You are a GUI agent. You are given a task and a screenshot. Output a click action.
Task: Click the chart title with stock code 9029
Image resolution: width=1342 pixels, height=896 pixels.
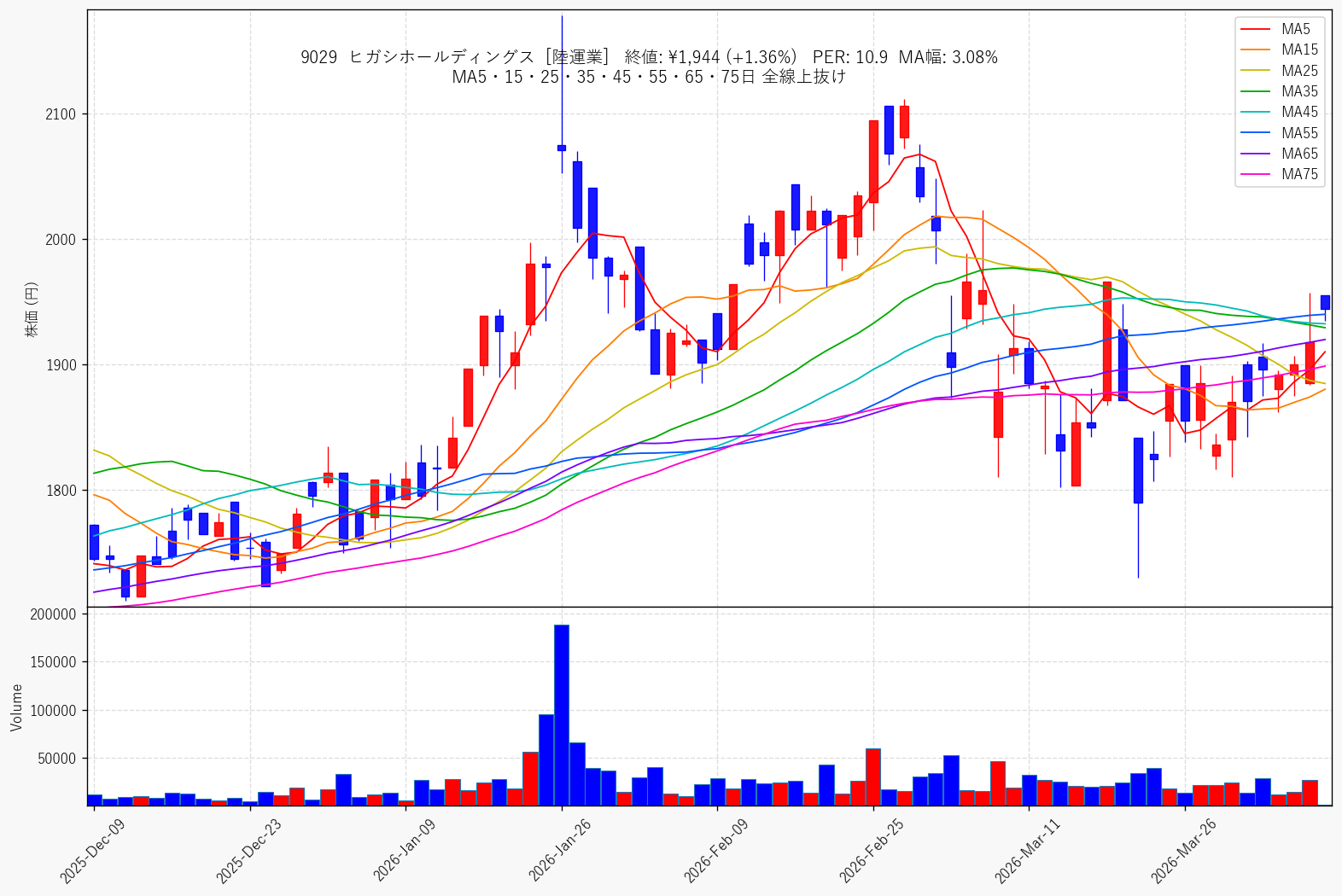coord(649,57)
